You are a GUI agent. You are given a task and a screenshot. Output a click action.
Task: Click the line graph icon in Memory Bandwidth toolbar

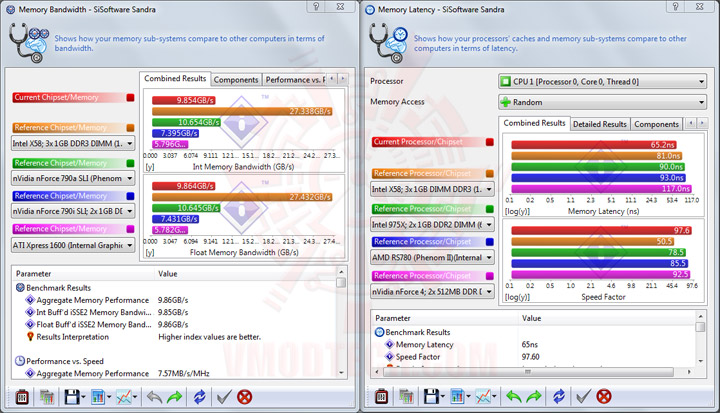(x=124, y=396)
